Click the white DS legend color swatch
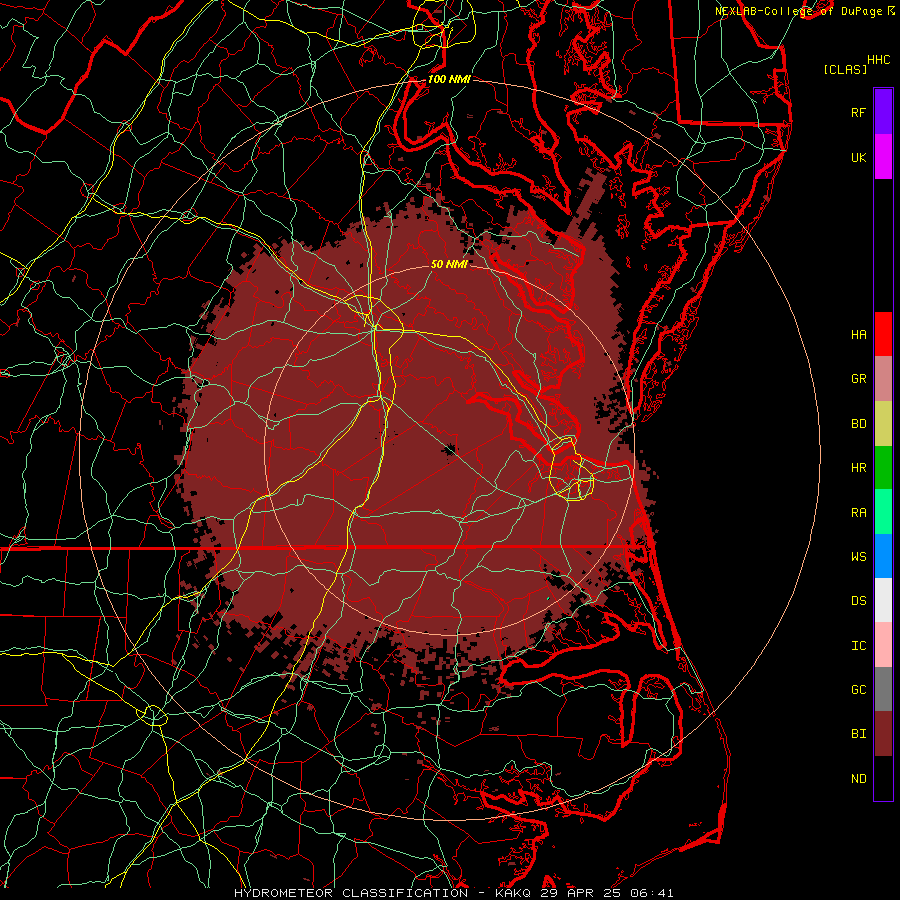The height and width of the screenshot is (900, 900). tap(883, 600)
